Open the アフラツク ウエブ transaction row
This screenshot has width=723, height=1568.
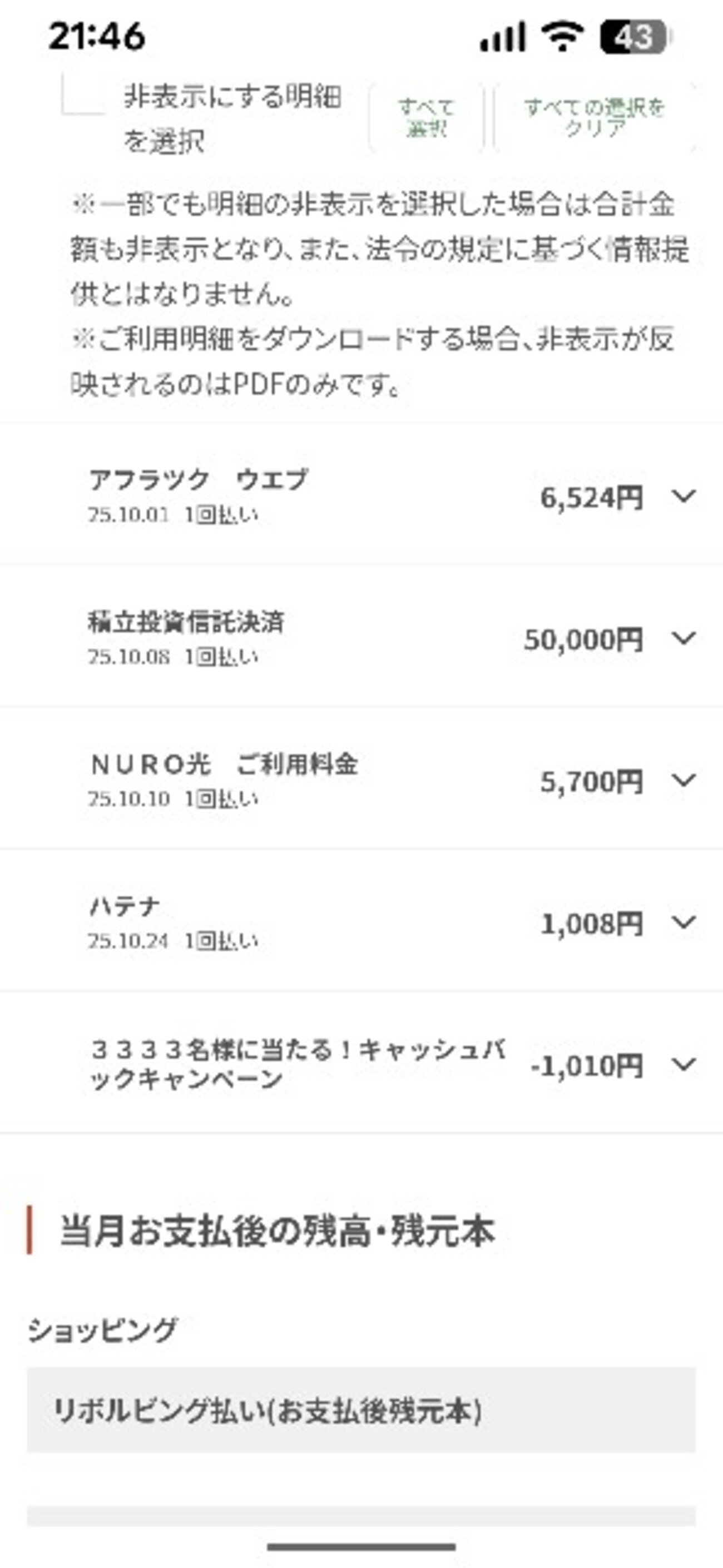tap(304, 496)
